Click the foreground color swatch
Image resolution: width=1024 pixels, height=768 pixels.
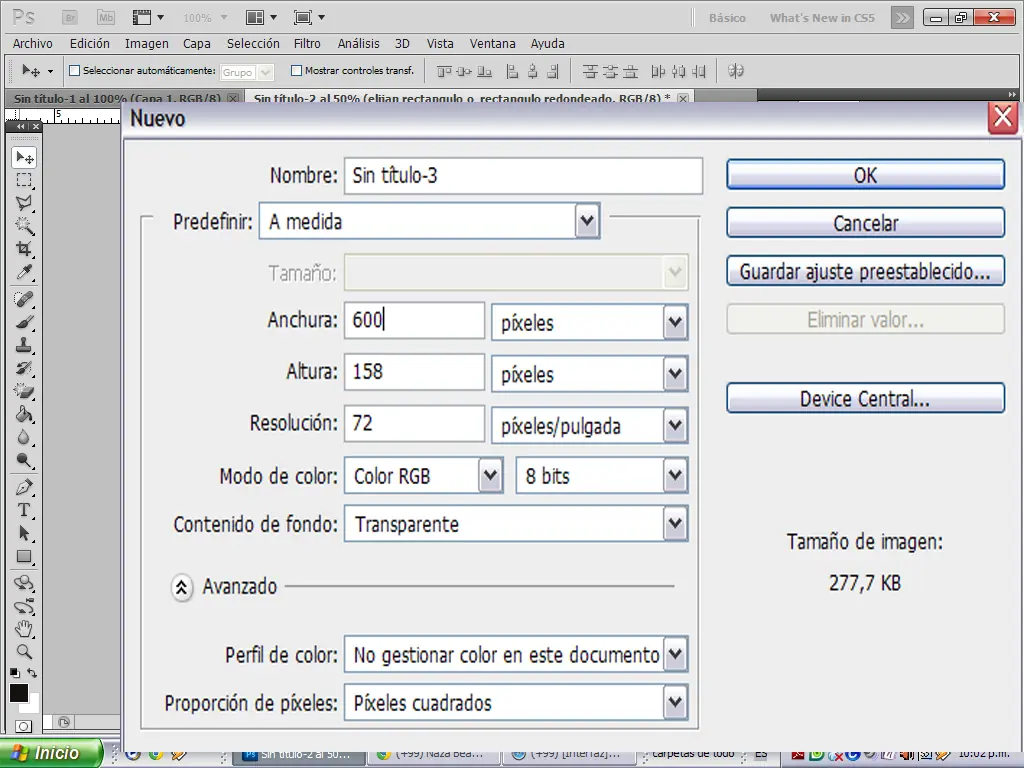tap(18, 693)
